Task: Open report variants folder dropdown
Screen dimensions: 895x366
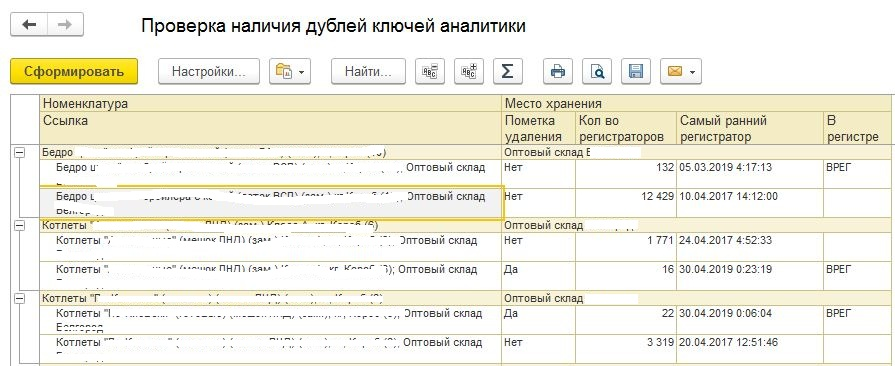Action: [x=290, y=71]
